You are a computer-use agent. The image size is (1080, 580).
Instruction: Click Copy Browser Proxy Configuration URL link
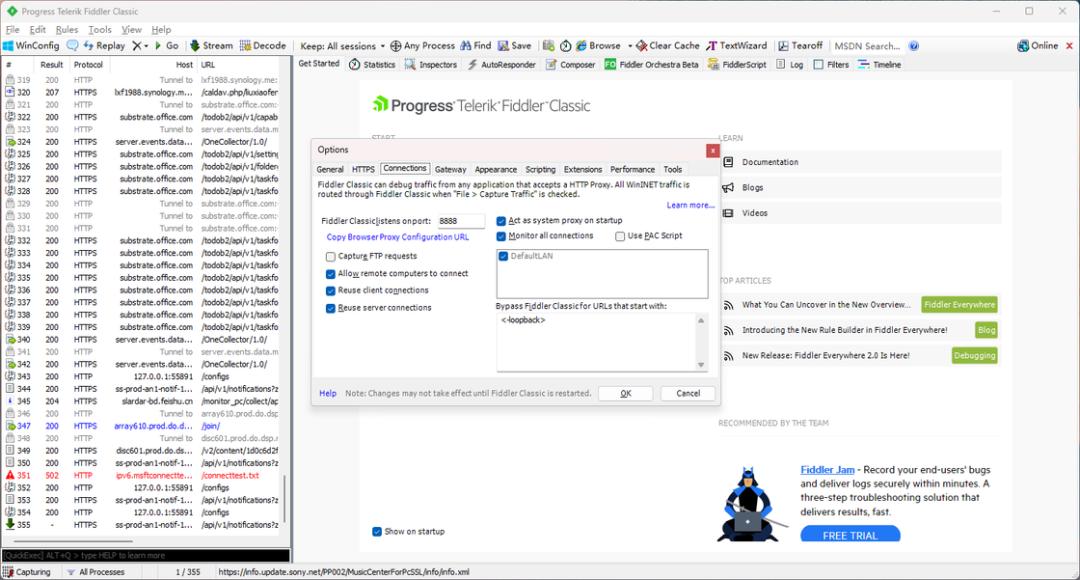397,237
